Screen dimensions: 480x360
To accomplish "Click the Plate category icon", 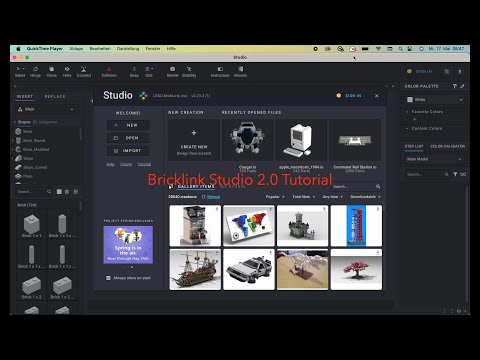I will (18, 176).
